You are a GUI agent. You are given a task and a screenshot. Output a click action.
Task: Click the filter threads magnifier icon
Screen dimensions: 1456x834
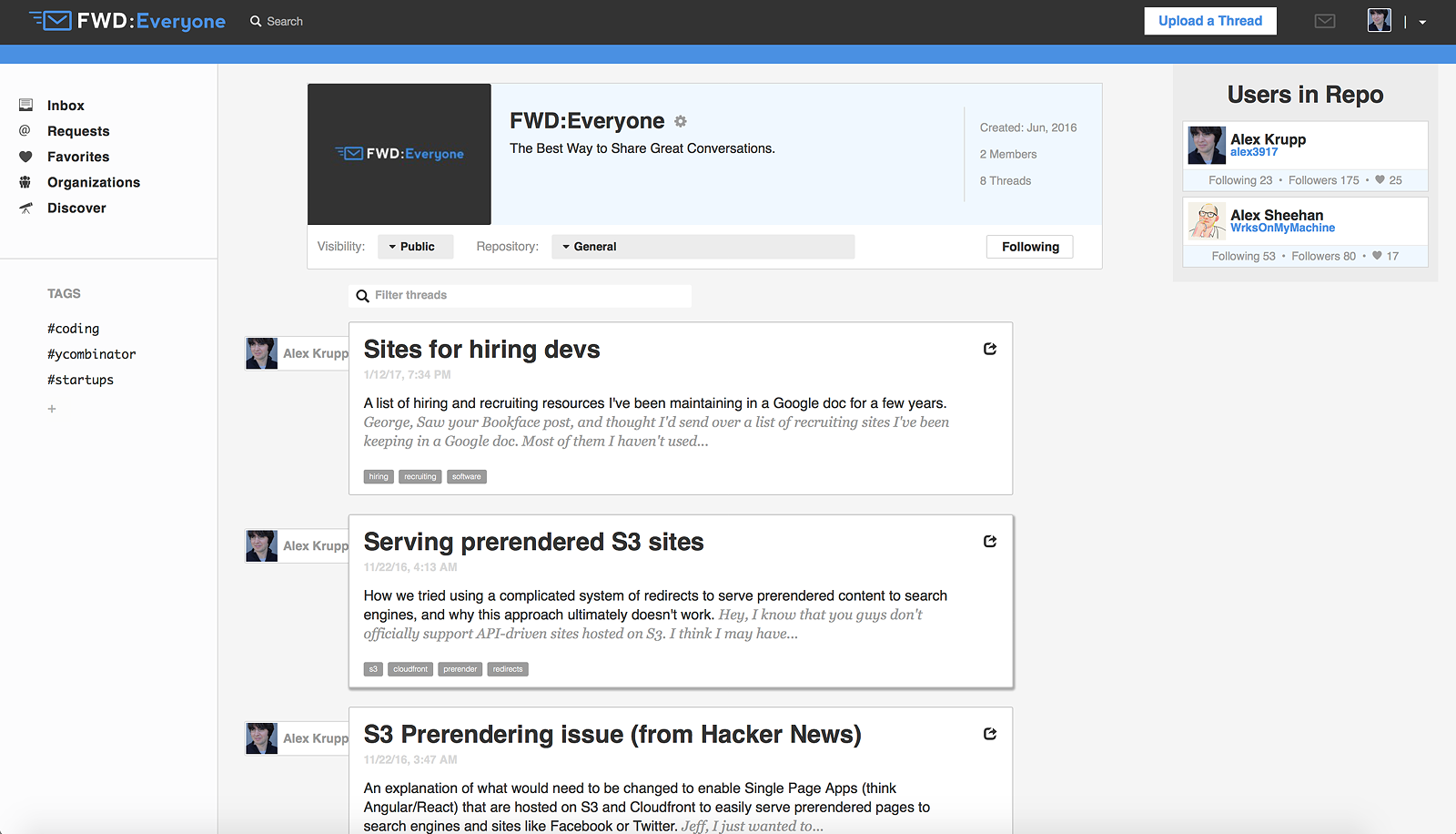pyautogui.click(x=362, y=296)
